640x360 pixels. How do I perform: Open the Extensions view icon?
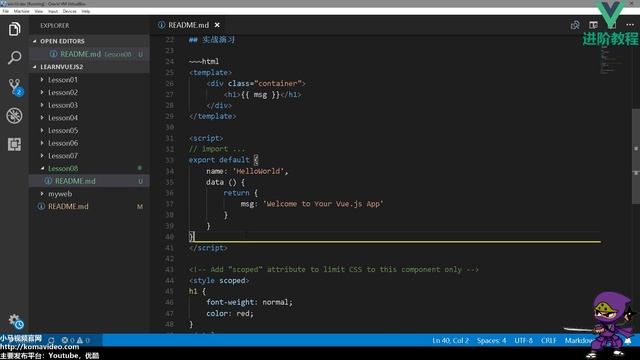point(14,144)
